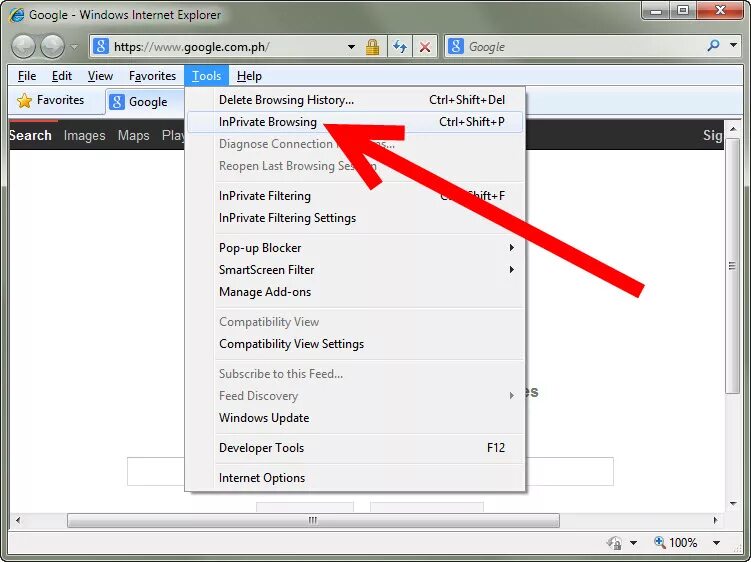This screenshot has width=751, height=562.
Task: Click the horizontal scrollbar right arrow
Action: (x=716, y=520)
